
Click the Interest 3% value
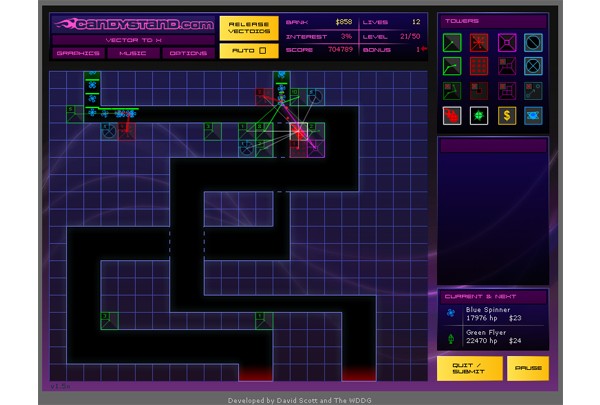point(346,36)
